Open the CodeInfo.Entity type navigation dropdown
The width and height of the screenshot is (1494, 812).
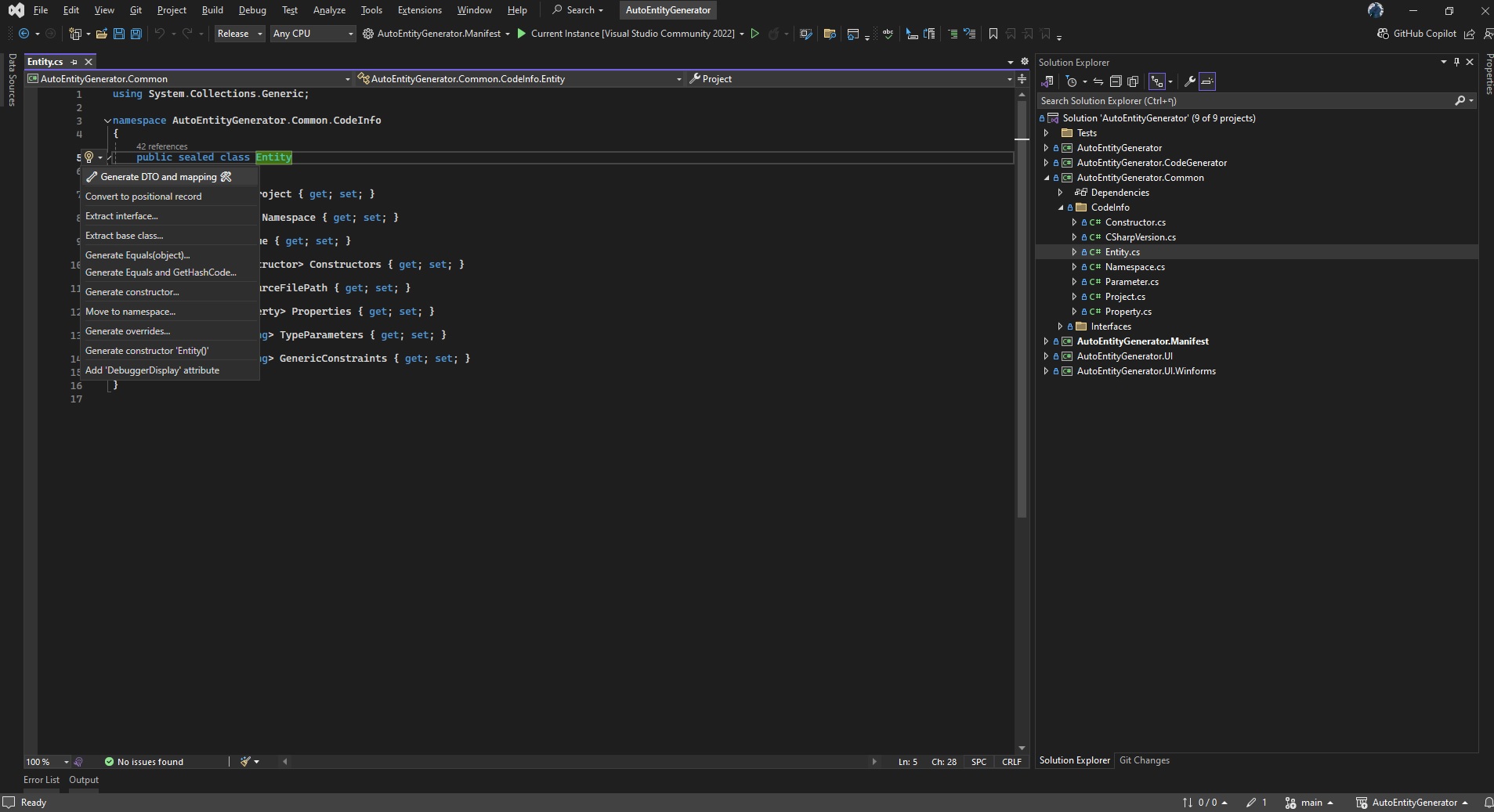tap(519, 79)
